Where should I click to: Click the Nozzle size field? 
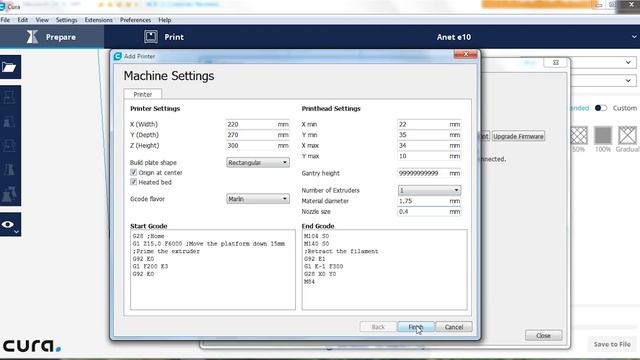(429, 211)
